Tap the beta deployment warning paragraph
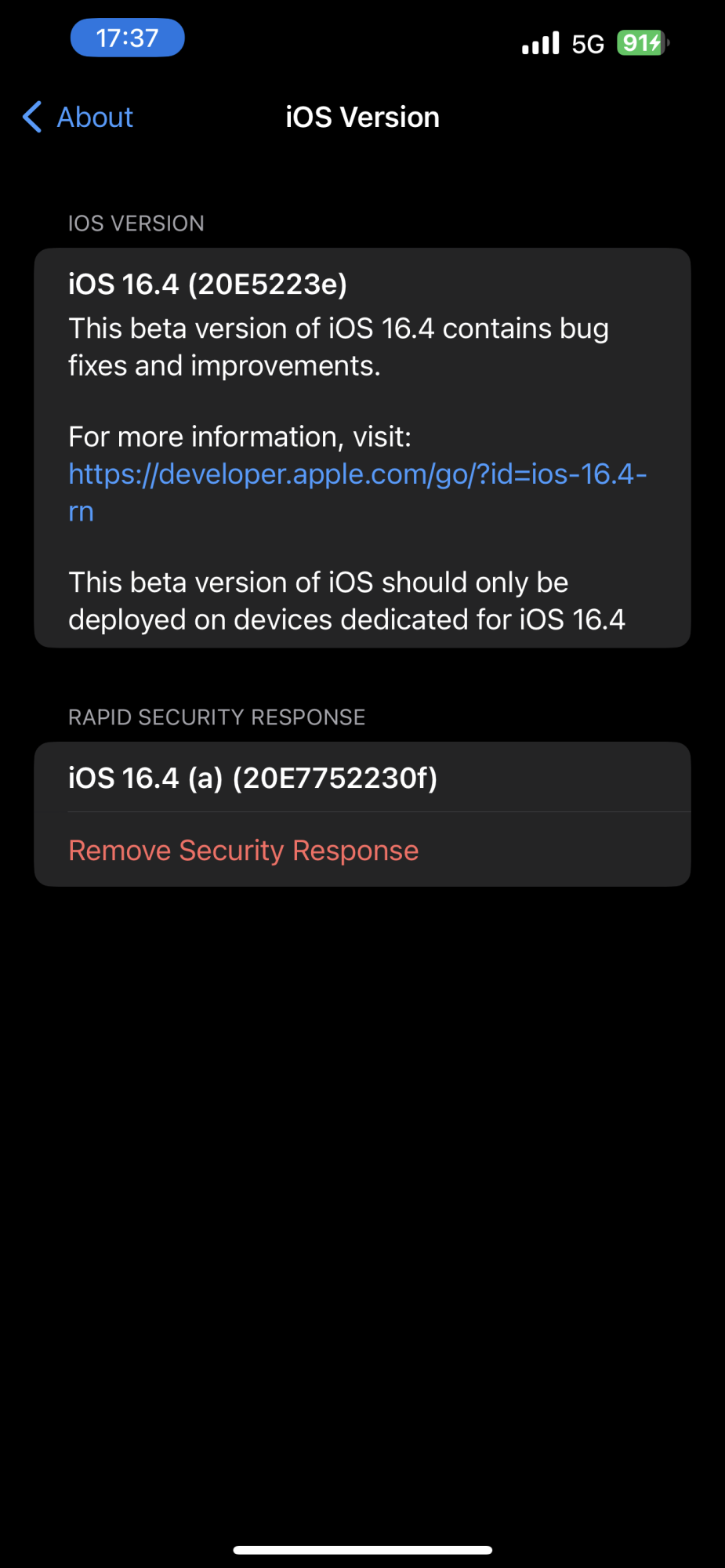725x1568 pixels. (346, 601)
